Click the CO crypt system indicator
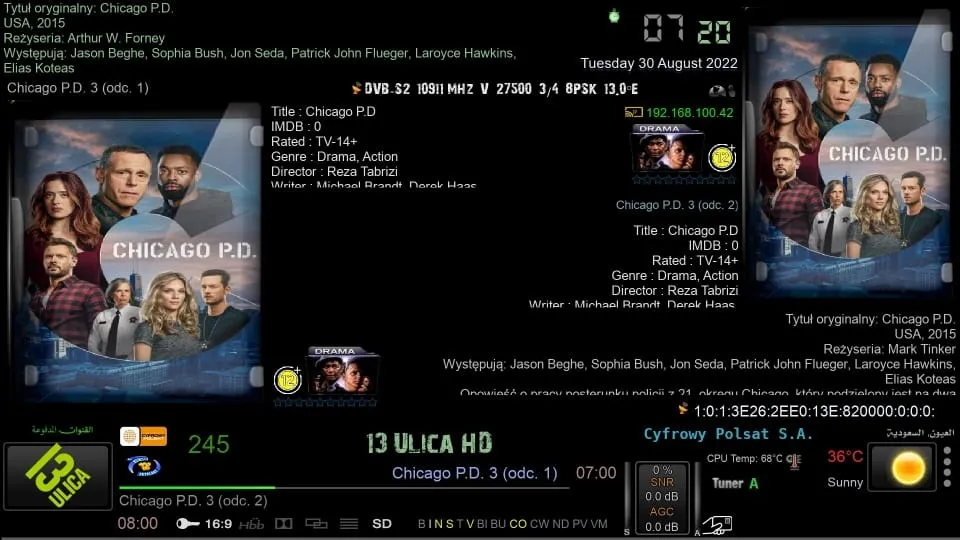Viewport: 960px width, 540px height. point(518,524)
